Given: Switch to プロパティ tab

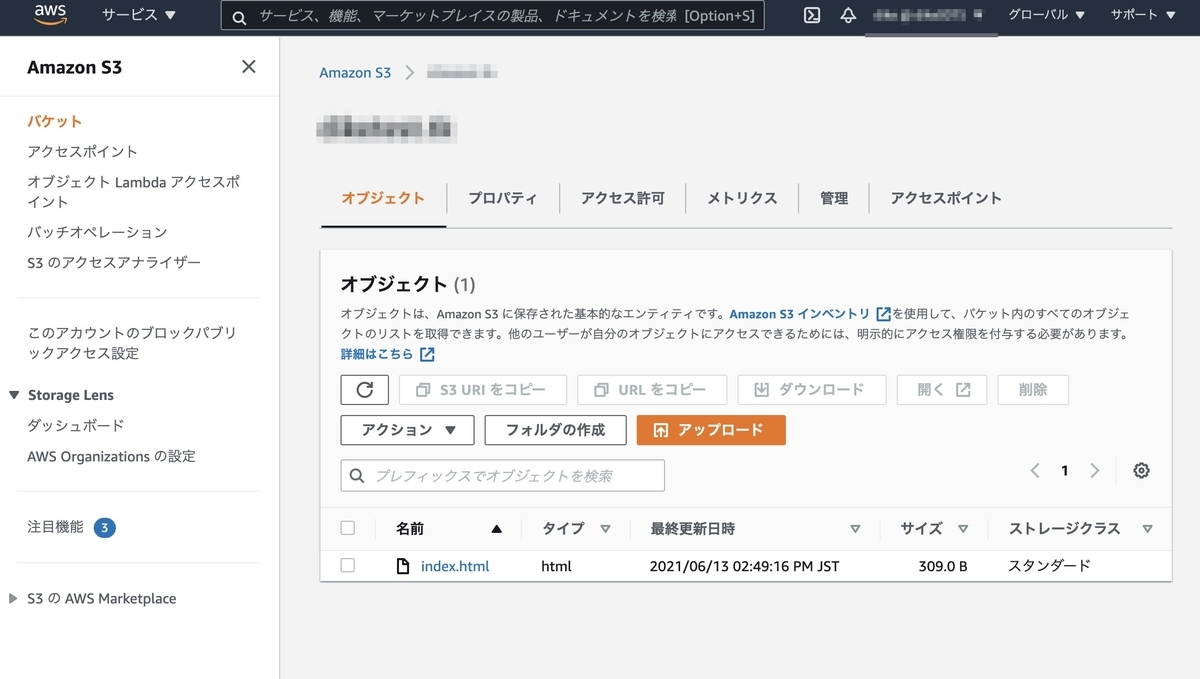Looking at the screenshot, I should click(x=503, y=198).
